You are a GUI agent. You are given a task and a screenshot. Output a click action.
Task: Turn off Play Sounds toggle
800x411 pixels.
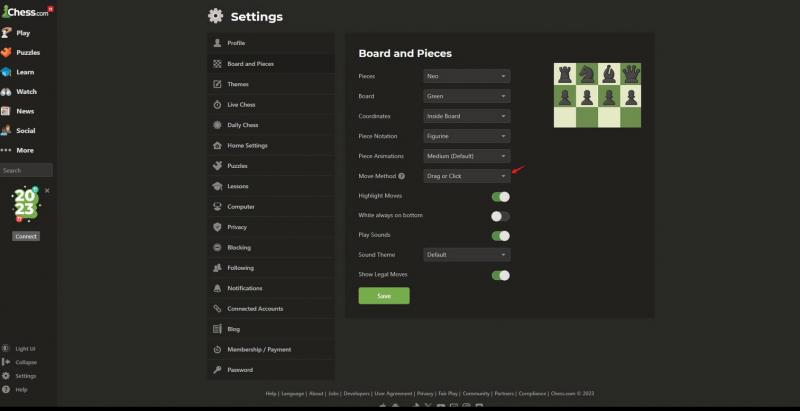(500, 236)
